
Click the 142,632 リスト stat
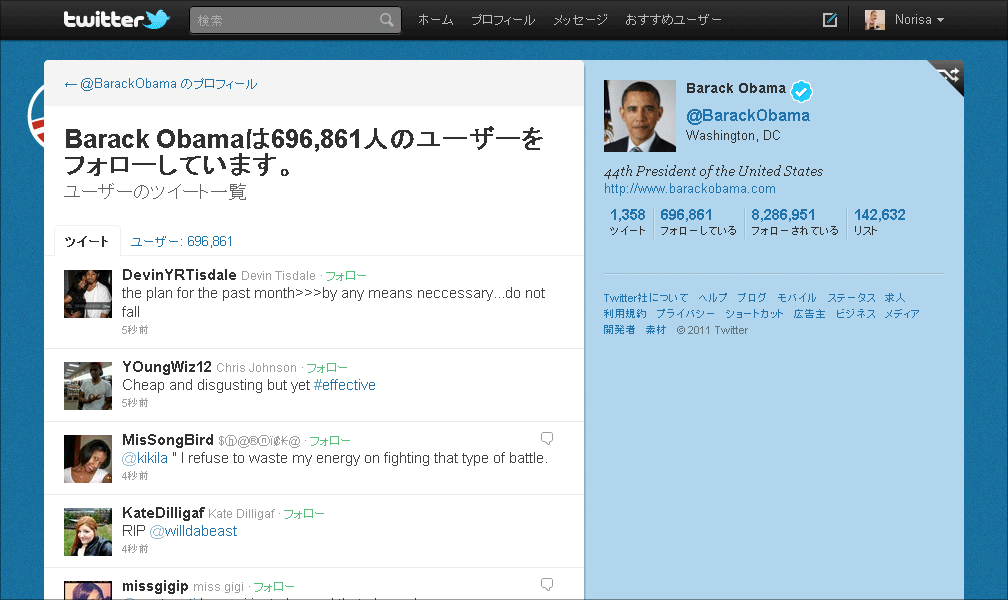[x=879, y=222]
